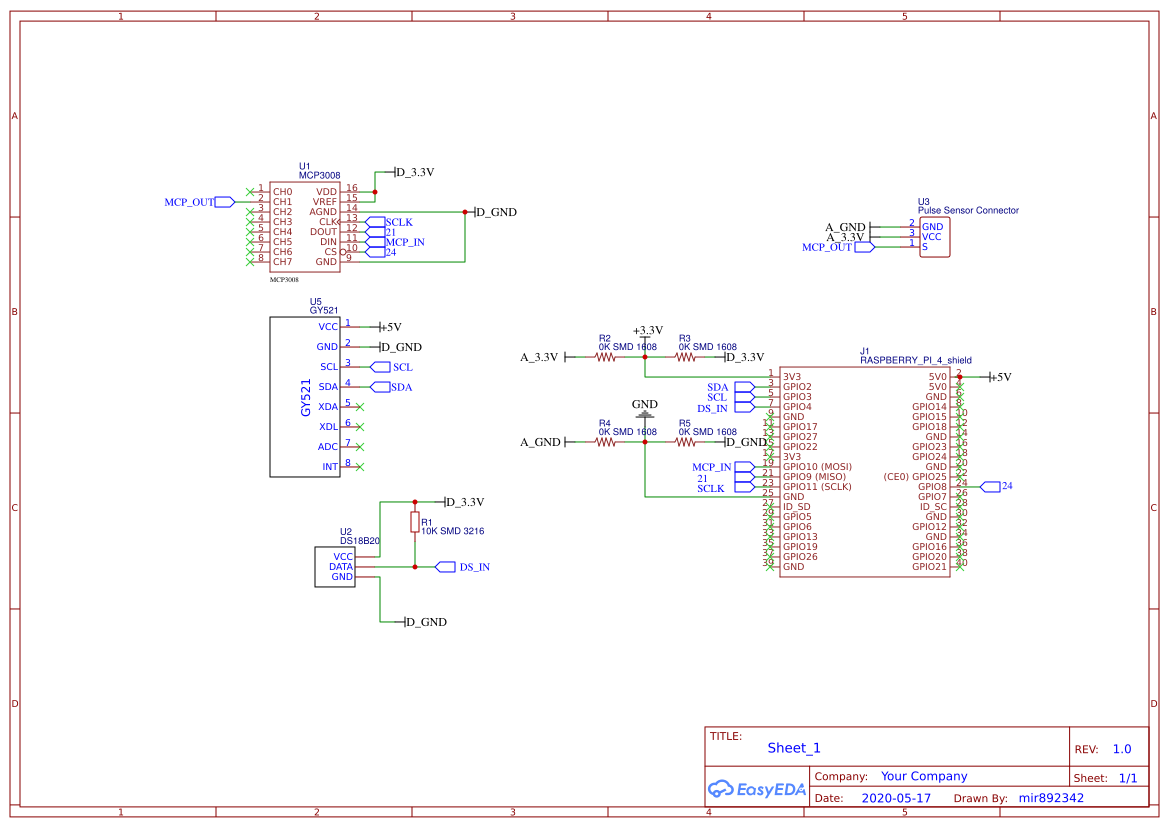The width and height of the screenshot is (1169, 827).
Task: Select the R4 0K resistor symbol
Action: pos(605,442)
